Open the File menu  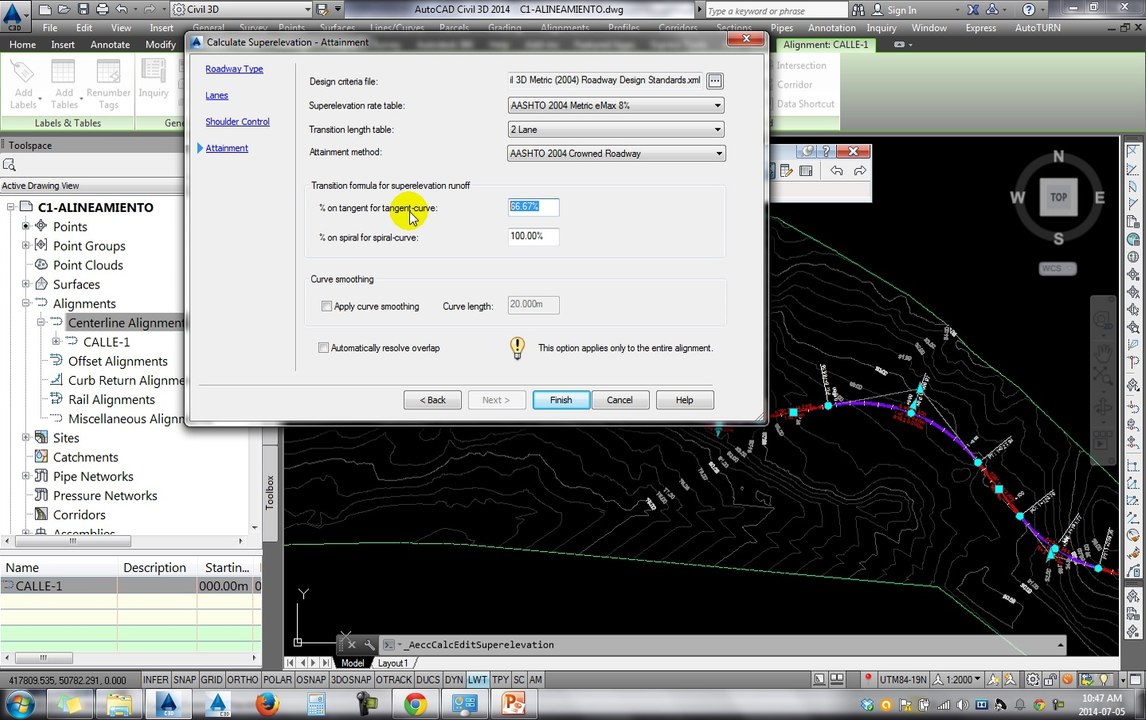pos(50,28)
